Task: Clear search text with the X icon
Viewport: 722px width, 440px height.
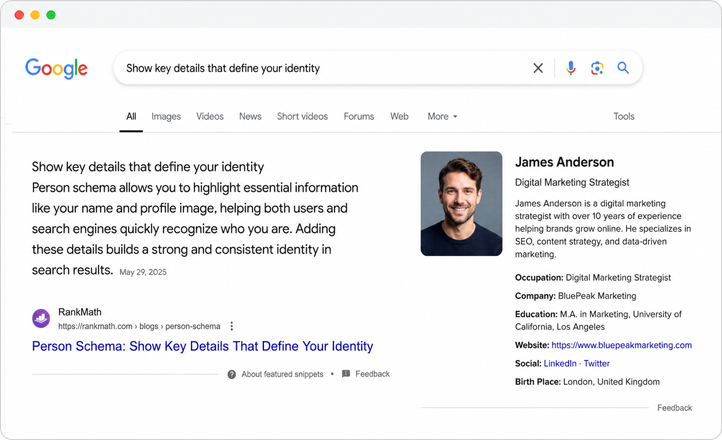Action: click(538, 68)
